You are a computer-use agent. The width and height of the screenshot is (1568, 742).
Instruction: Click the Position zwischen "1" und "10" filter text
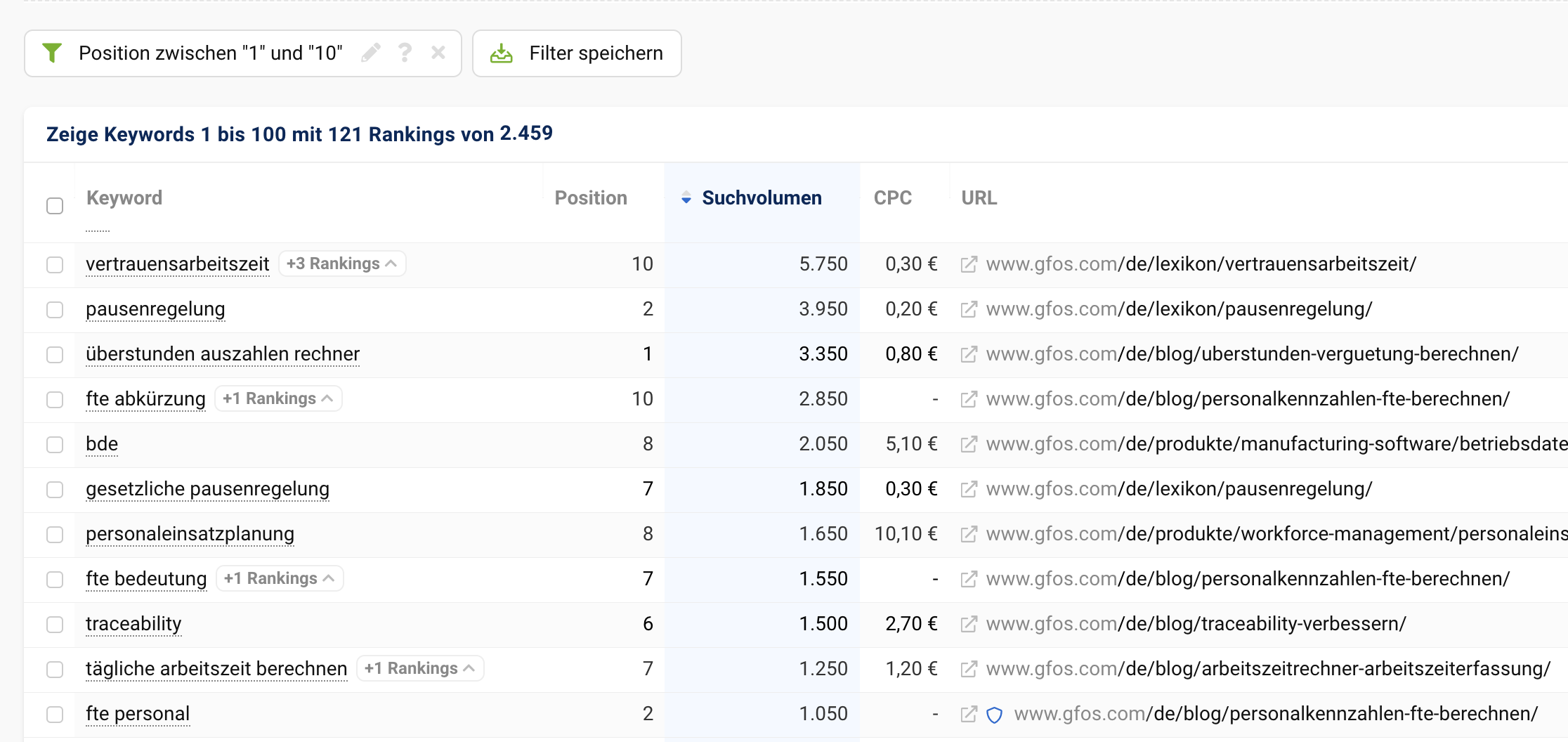click(211, 53)
